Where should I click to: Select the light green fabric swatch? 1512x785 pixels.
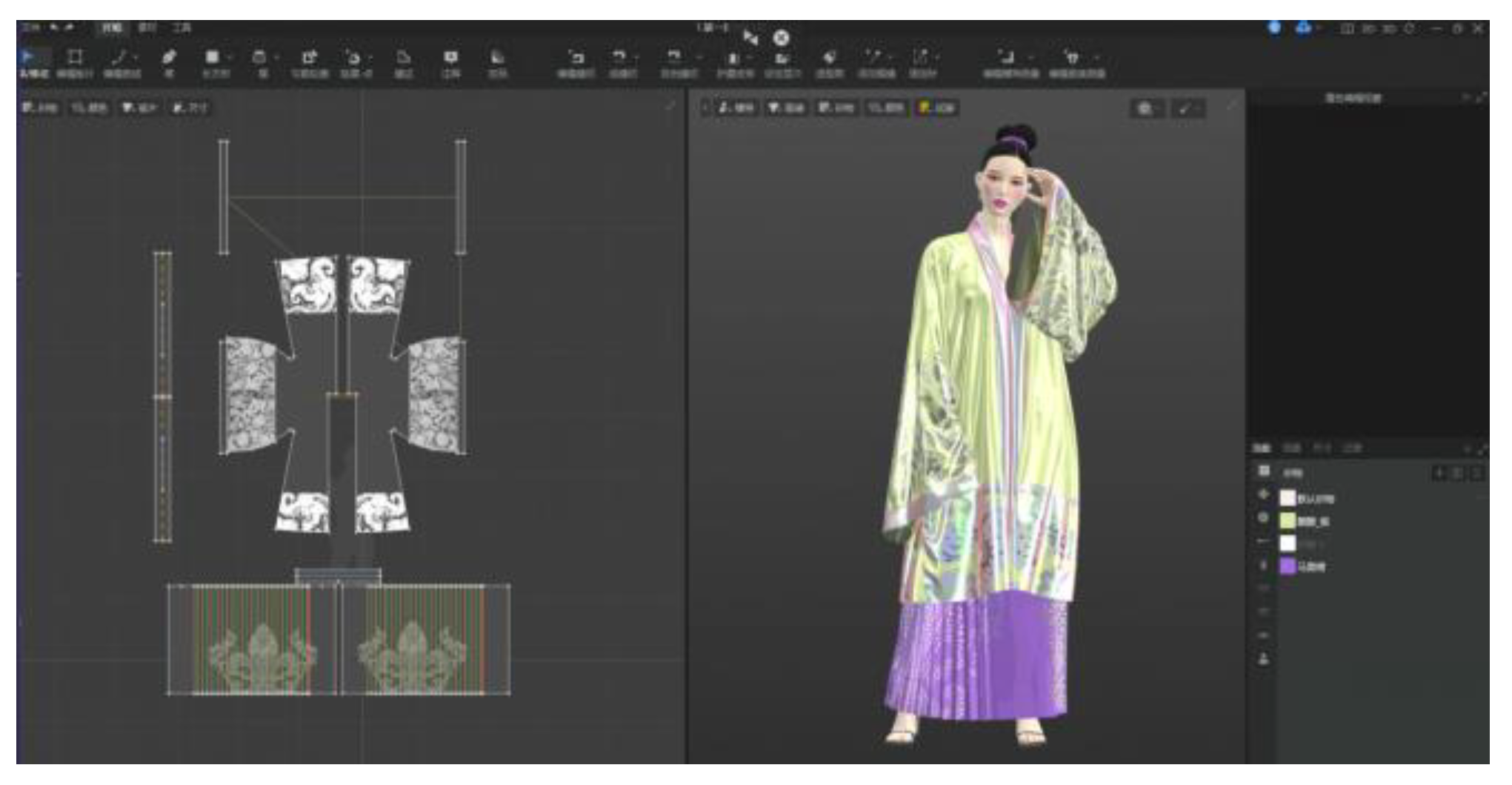[x=1288, y=521]
